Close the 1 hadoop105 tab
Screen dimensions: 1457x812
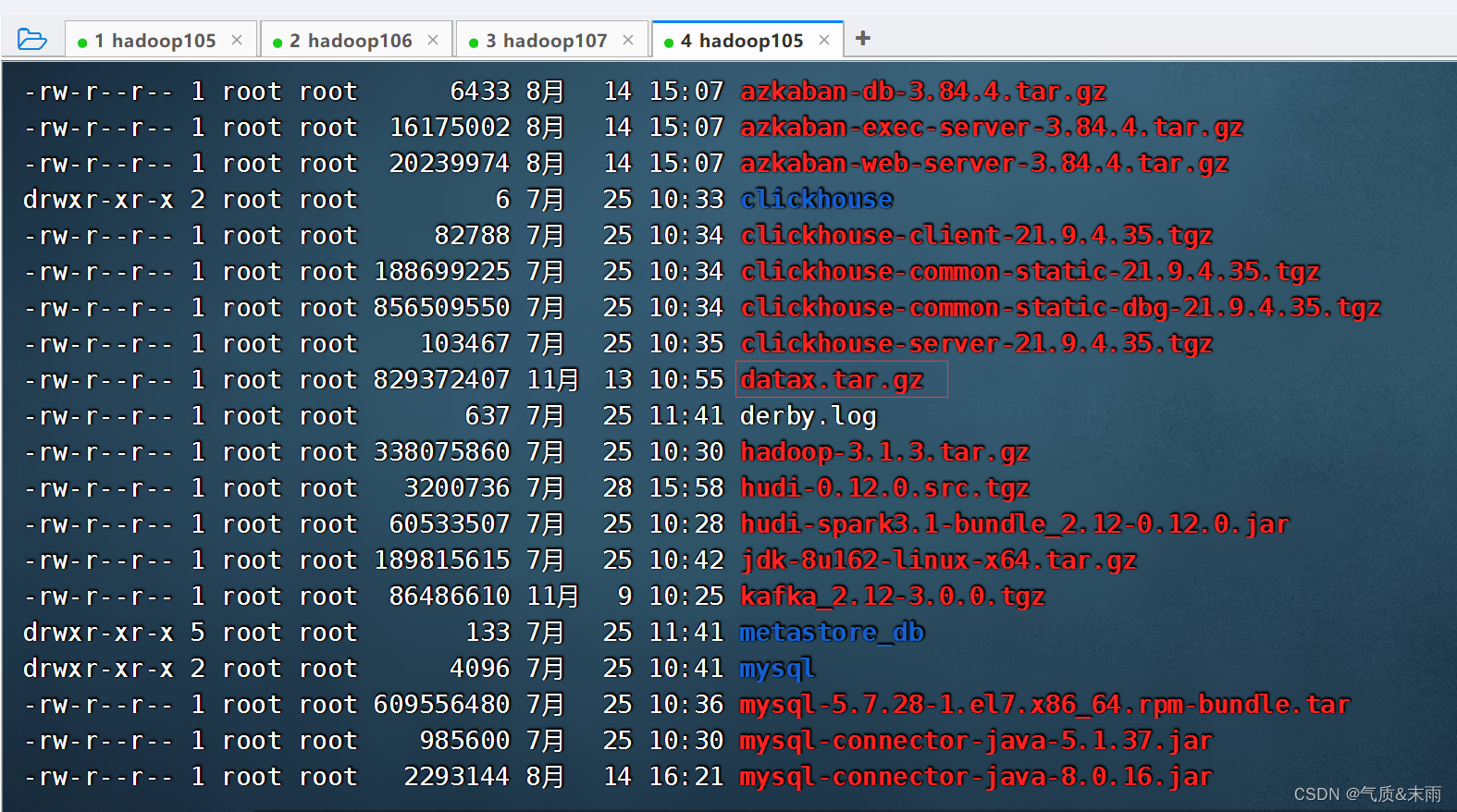[237, 40]
